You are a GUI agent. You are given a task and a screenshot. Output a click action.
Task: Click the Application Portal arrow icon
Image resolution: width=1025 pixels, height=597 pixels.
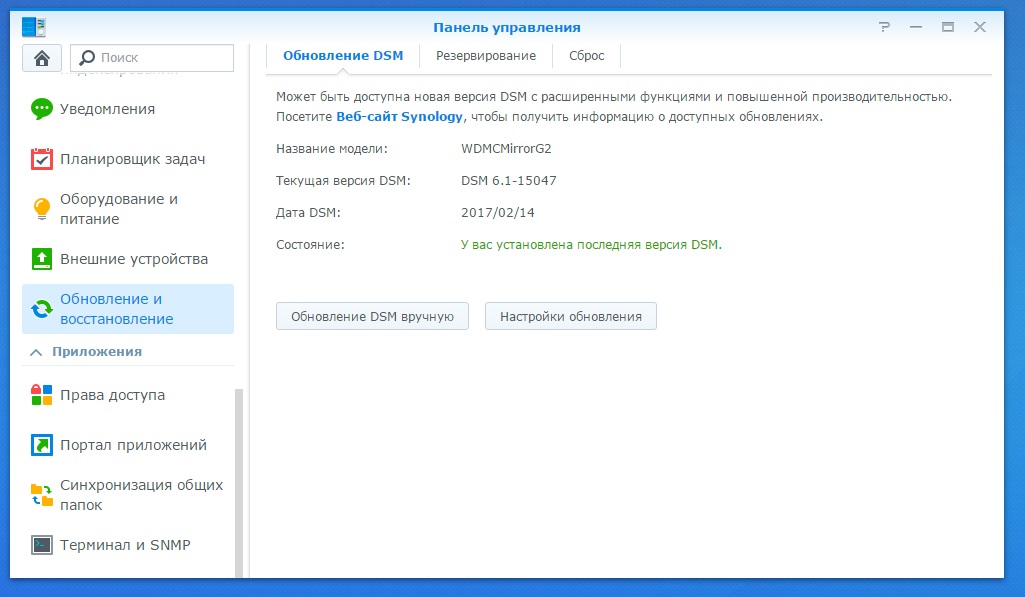tap(42, 445)
